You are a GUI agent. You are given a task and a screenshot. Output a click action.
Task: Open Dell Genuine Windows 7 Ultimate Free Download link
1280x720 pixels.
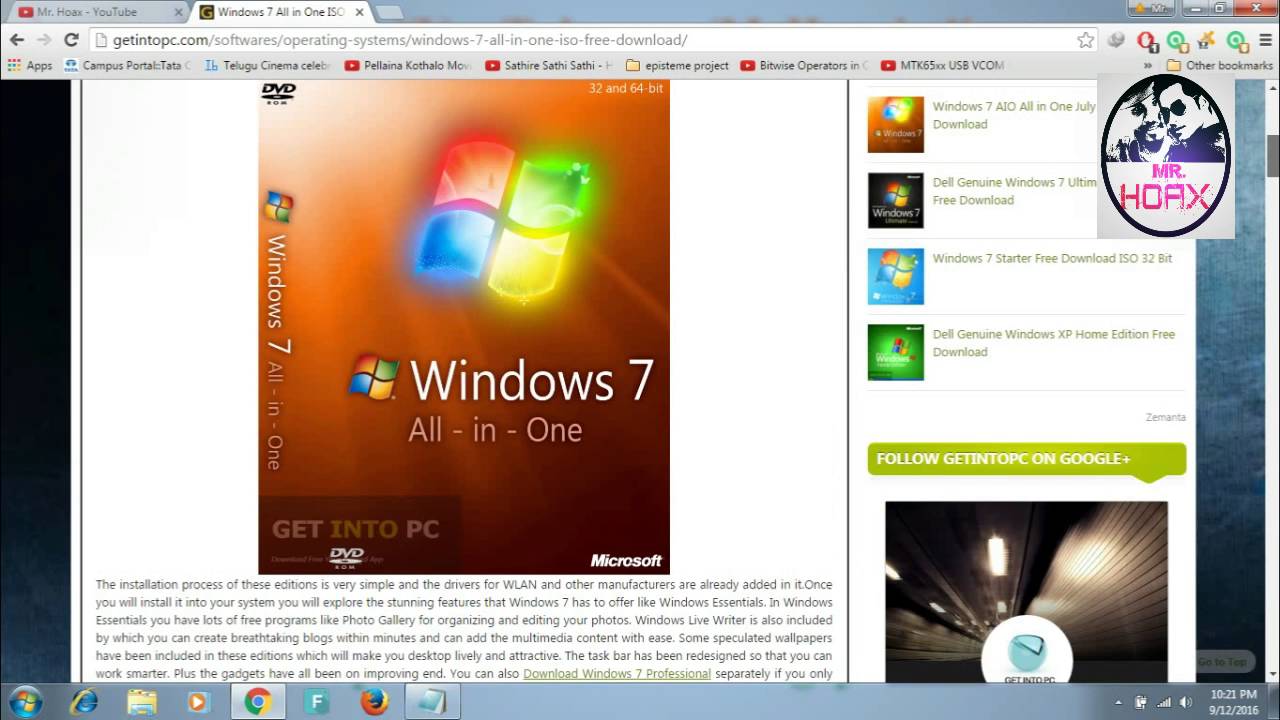point(1014,191)
